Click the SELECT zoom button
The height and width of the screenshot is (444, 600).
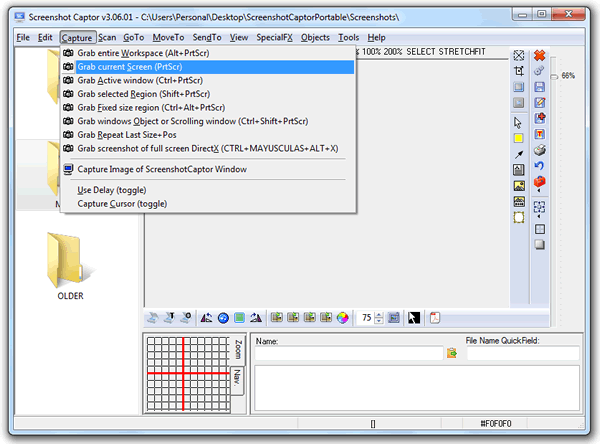[421, 52]
